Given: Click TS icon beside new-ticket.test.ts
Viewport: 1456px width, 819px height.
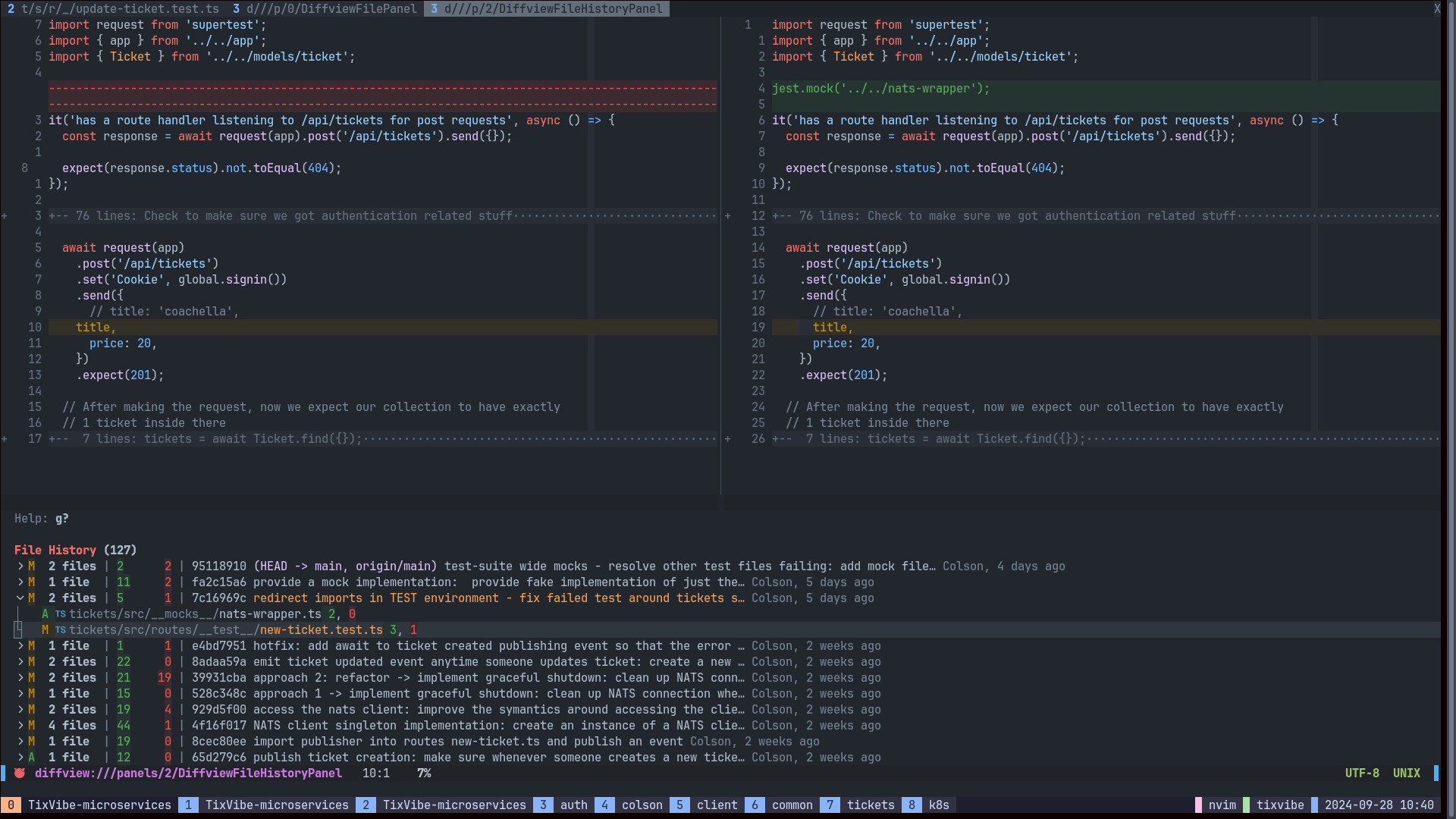Looking at the screenshot, I should coord(61,630).
